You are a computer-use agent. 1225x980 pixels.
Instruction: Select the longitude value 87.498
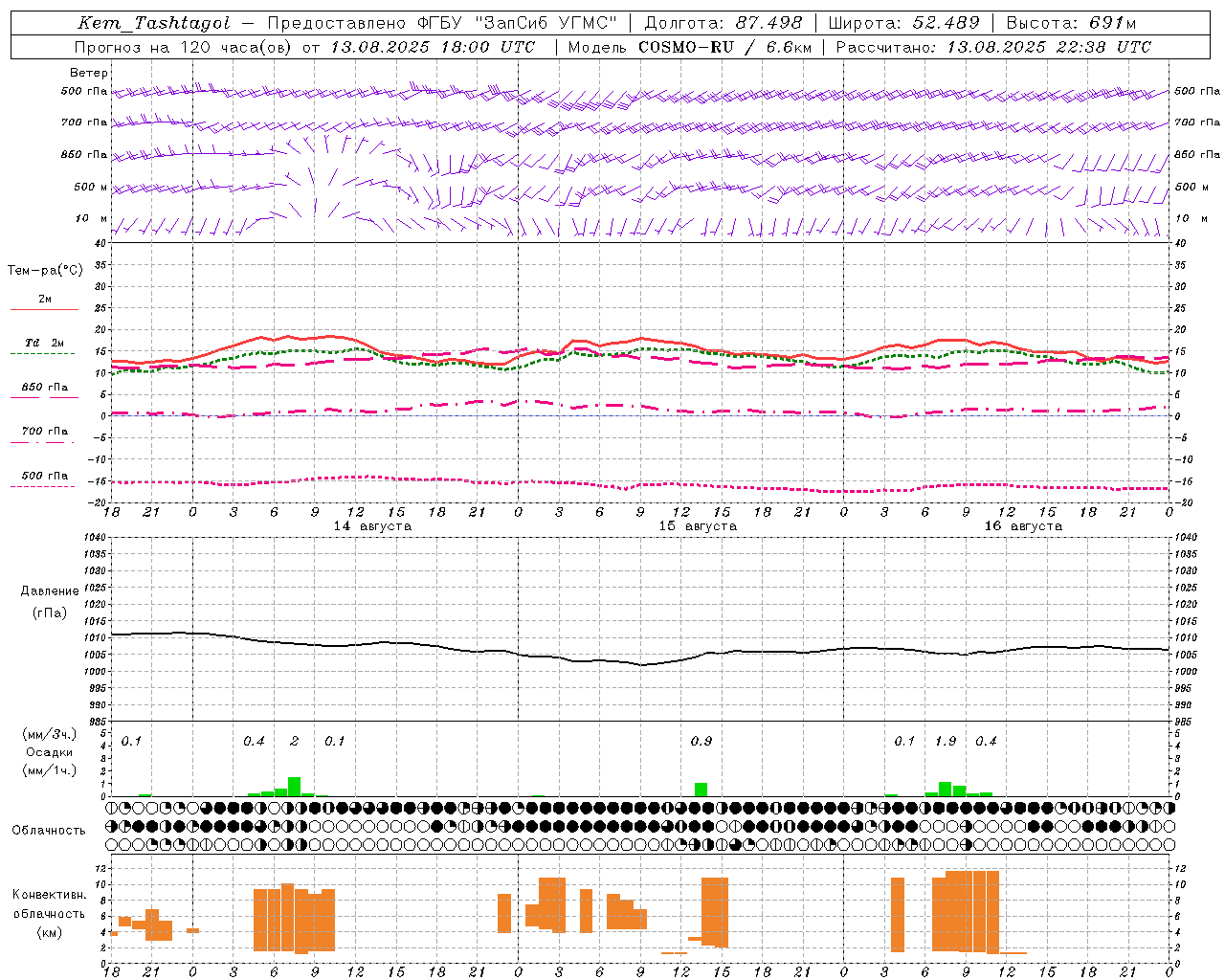pos(769,23)
